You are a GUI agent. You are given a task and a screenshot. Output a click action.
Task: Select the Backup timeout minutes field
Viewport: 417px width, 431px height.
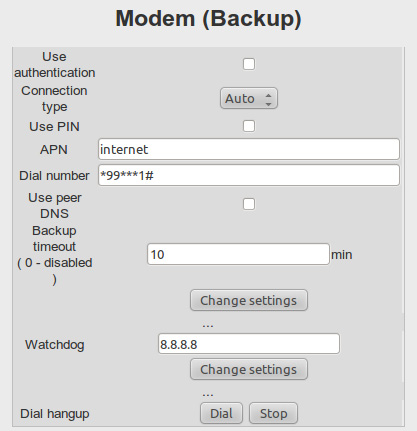point(238,254)
